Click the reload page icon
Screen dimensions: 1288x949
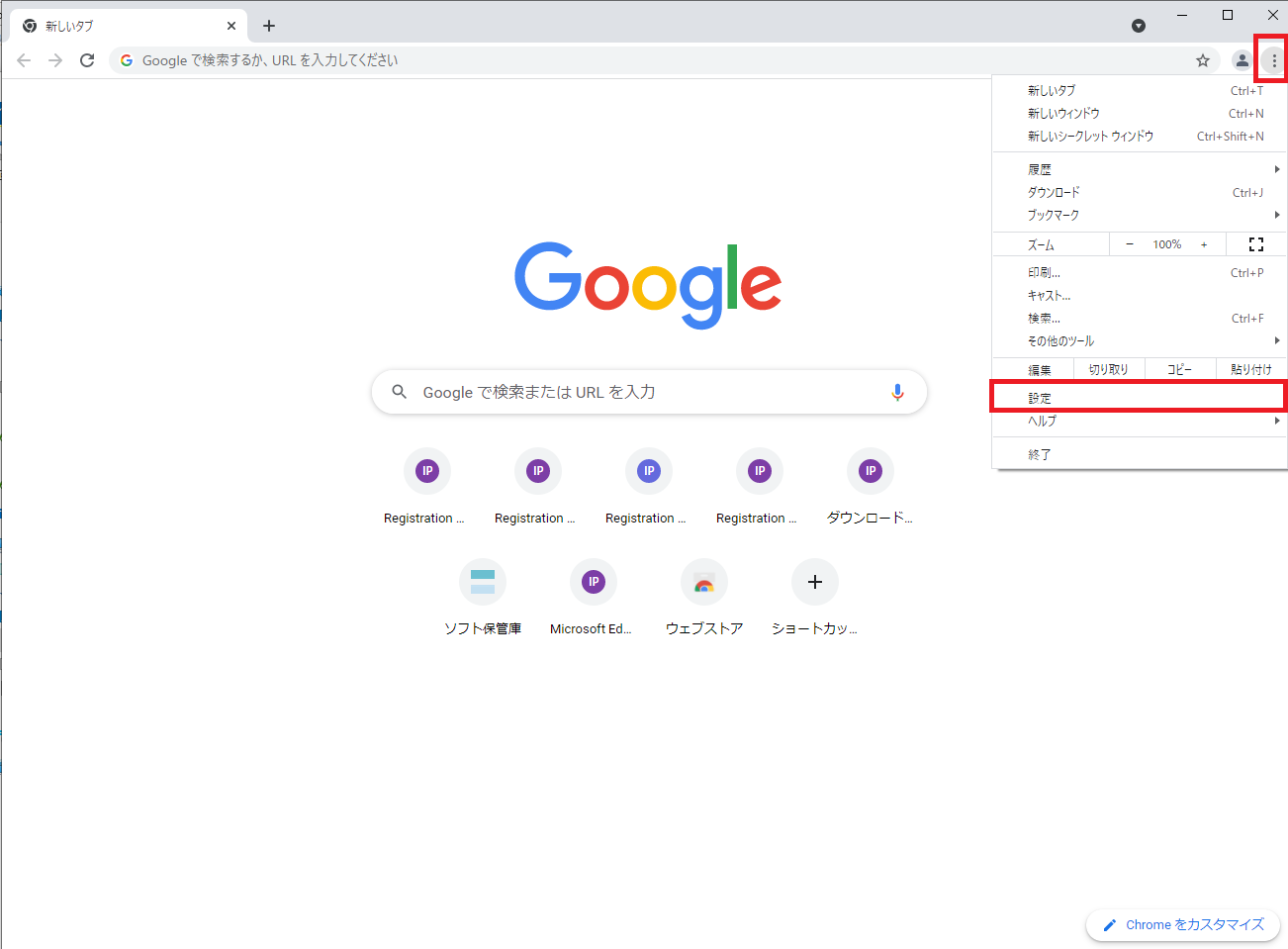[x=87, y=60]
